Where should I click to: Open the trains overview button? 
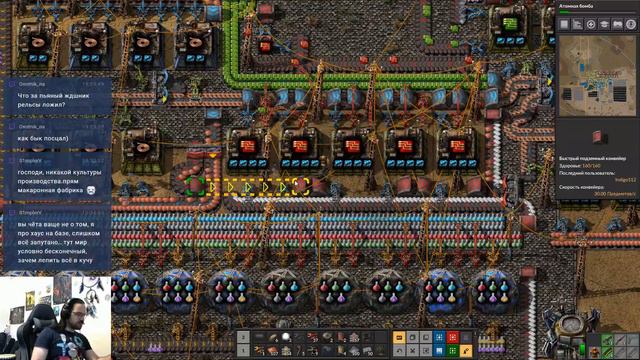pos(618,24)
